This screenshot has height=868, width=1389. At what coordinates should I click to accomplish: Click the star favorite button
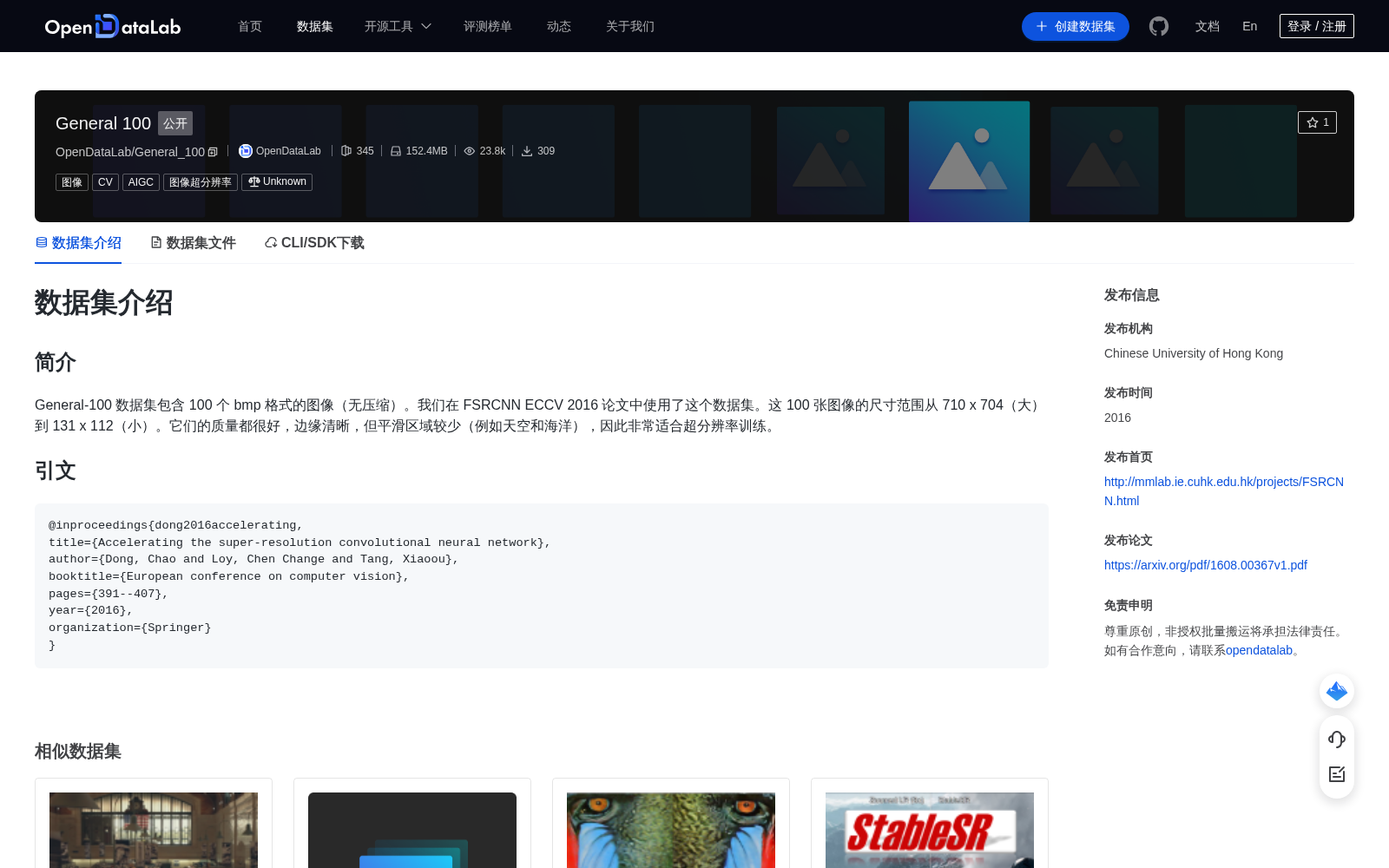pos(1317,122)
